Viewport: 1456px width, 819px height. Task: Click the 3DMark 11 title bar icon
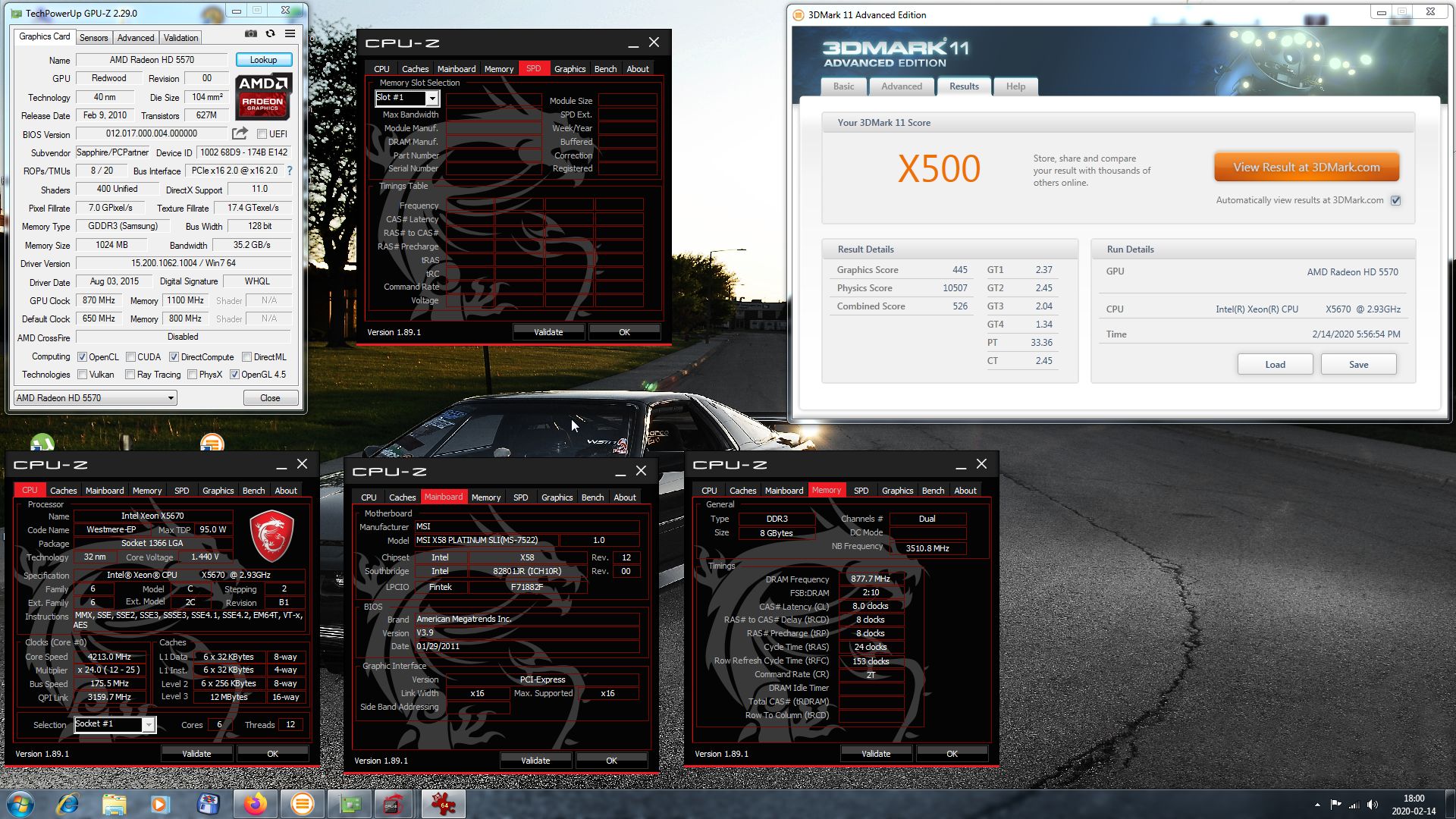point(798,14)
